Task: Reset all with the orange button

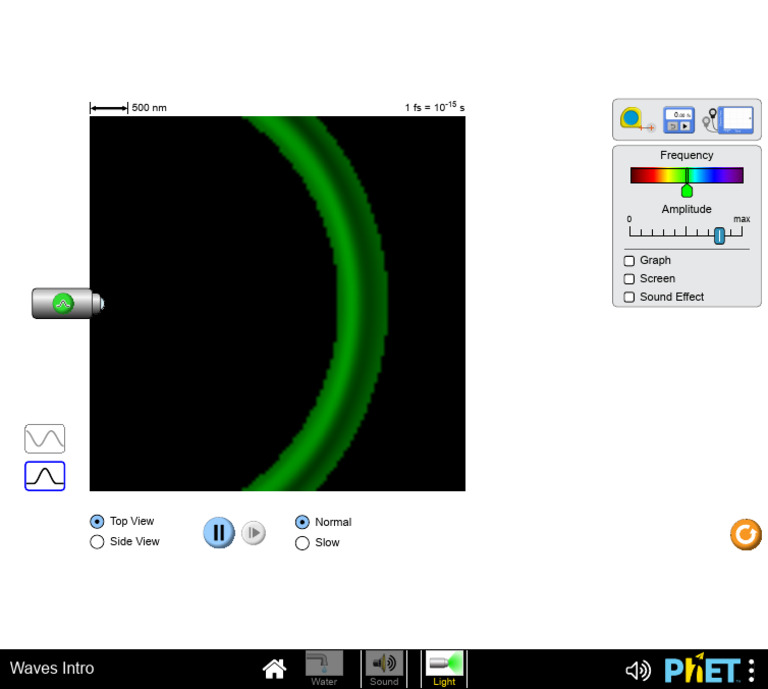Action: click(745, 534)
